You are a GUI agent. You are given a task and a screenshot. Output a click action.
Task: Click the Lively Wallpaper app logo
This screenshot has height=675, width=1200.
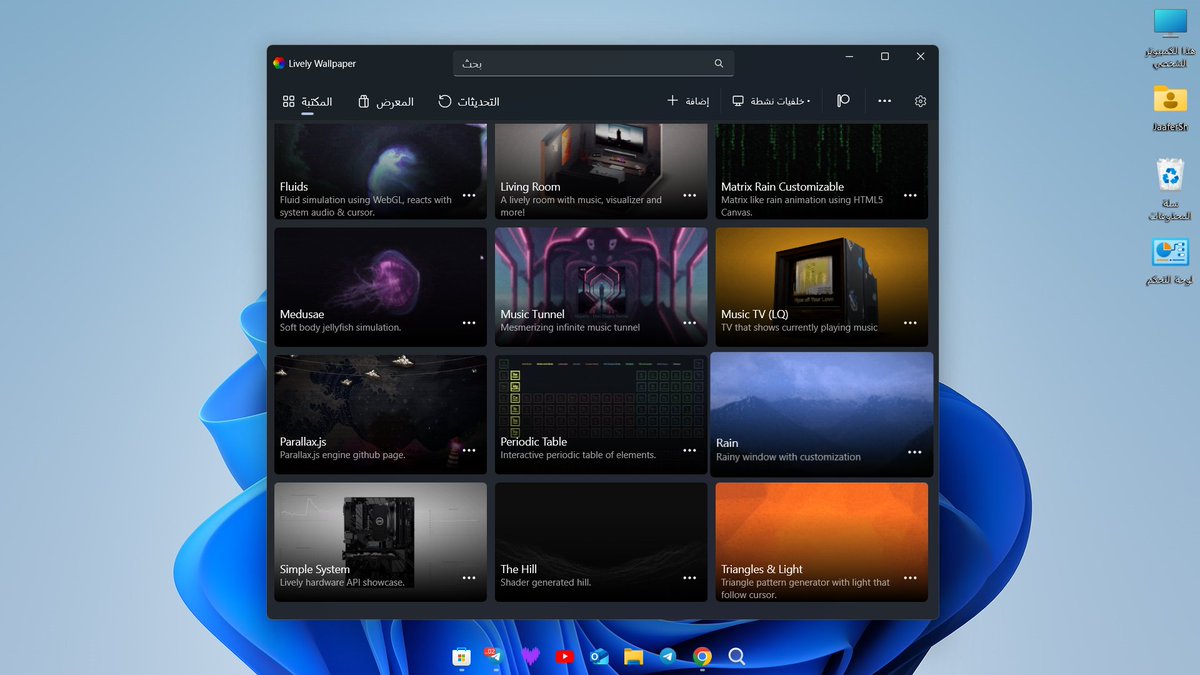tap(279, 63)
